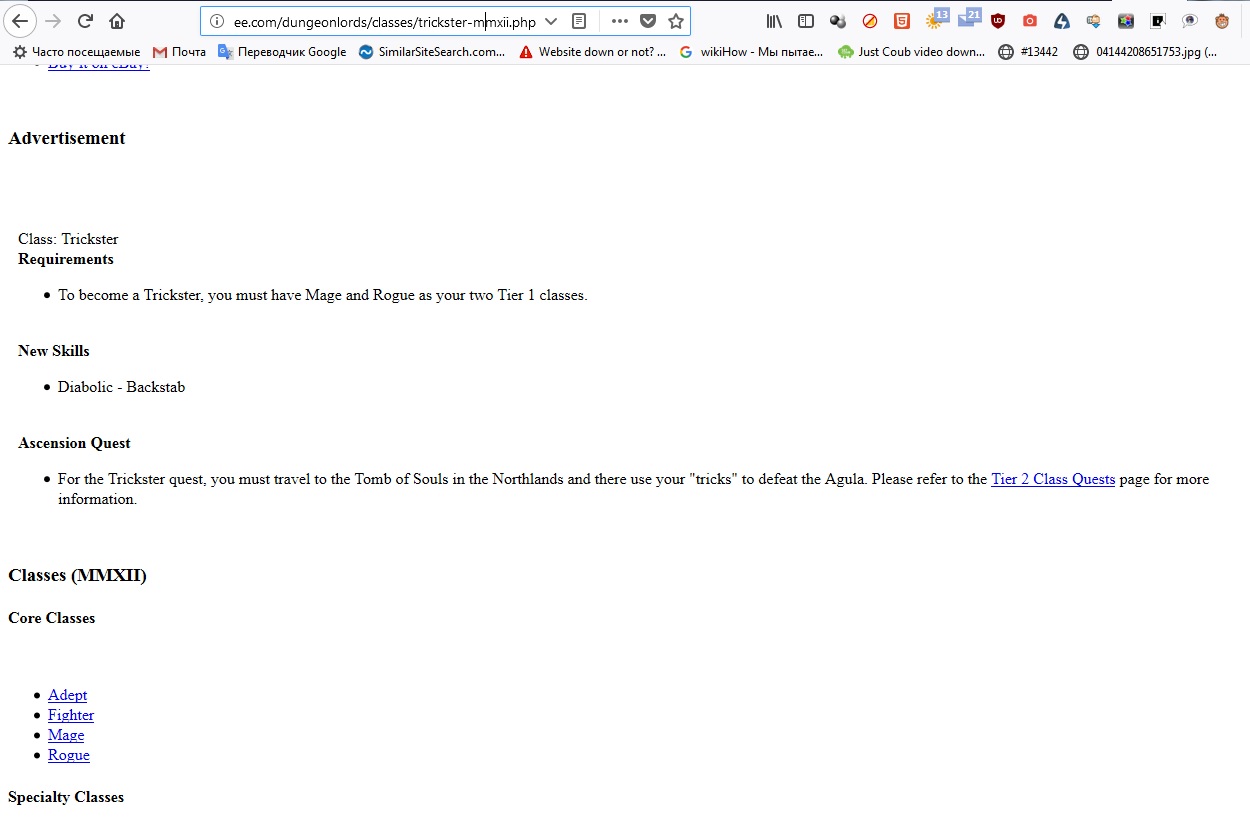The width and height of the screenshot is (1250, 820).
Task: Open the 'Website down or not?' bookmark
Action: (592, 52)
